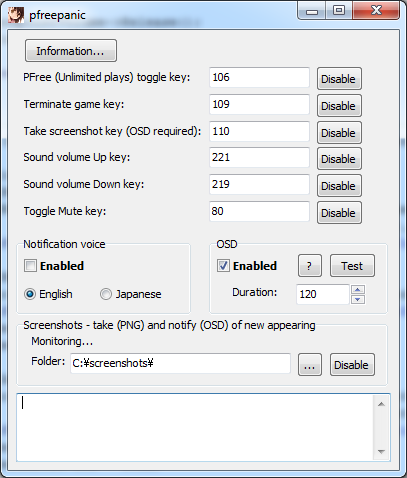407x478 pixels.
Task: Browse for screenshots folder with ... button
Action: tap(310, 365)
